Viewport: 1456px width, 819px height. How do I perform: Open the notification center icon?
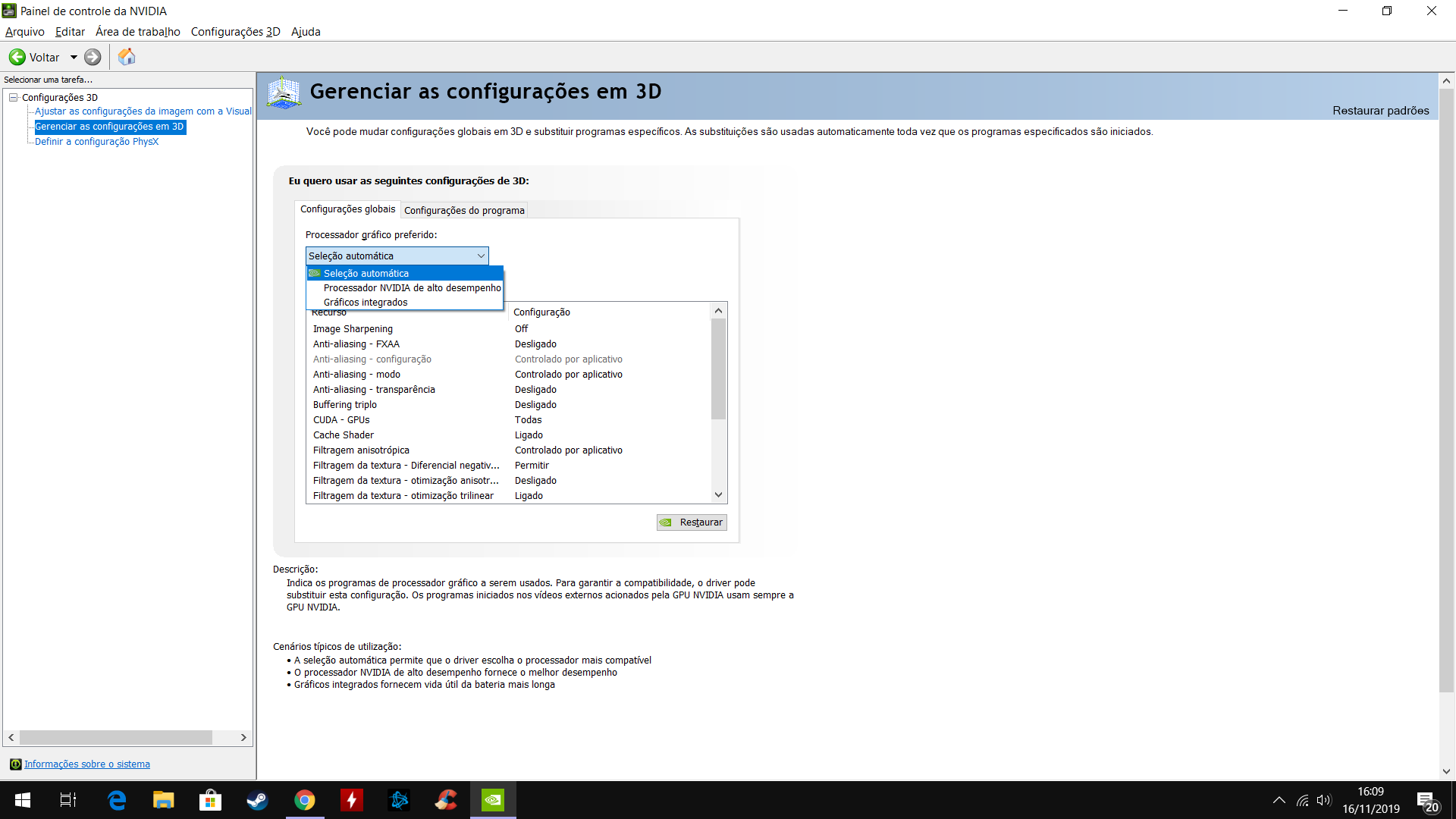[1428, 801]
